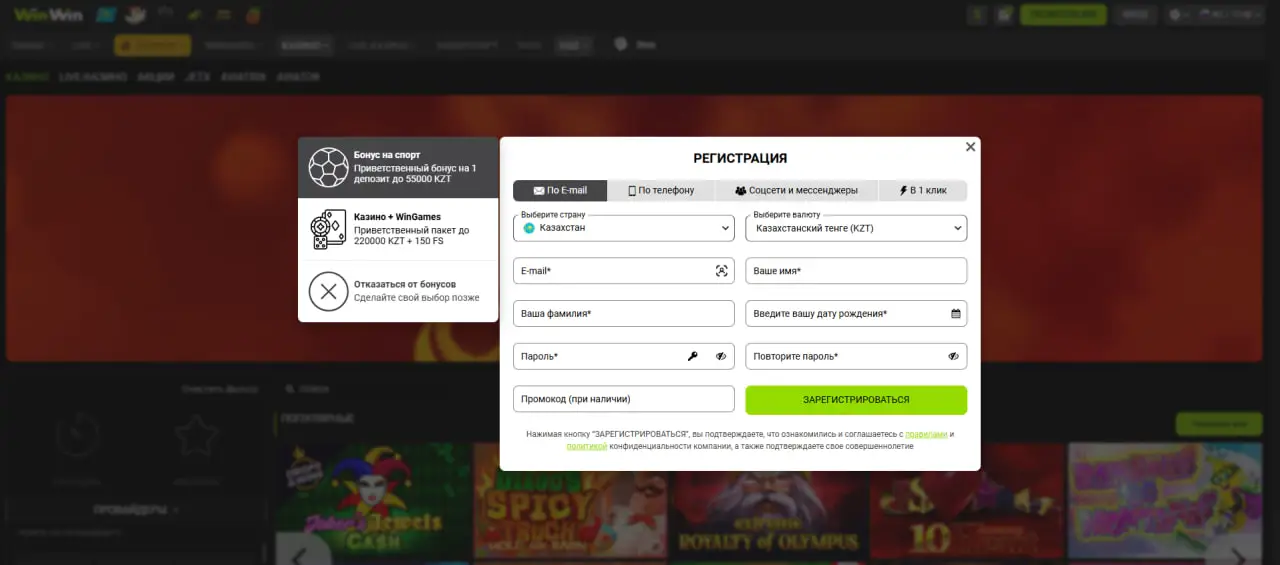The image size is (1280, 565).
Task: Click the soccer ball sport bonus icon
Action: (328, 168)
